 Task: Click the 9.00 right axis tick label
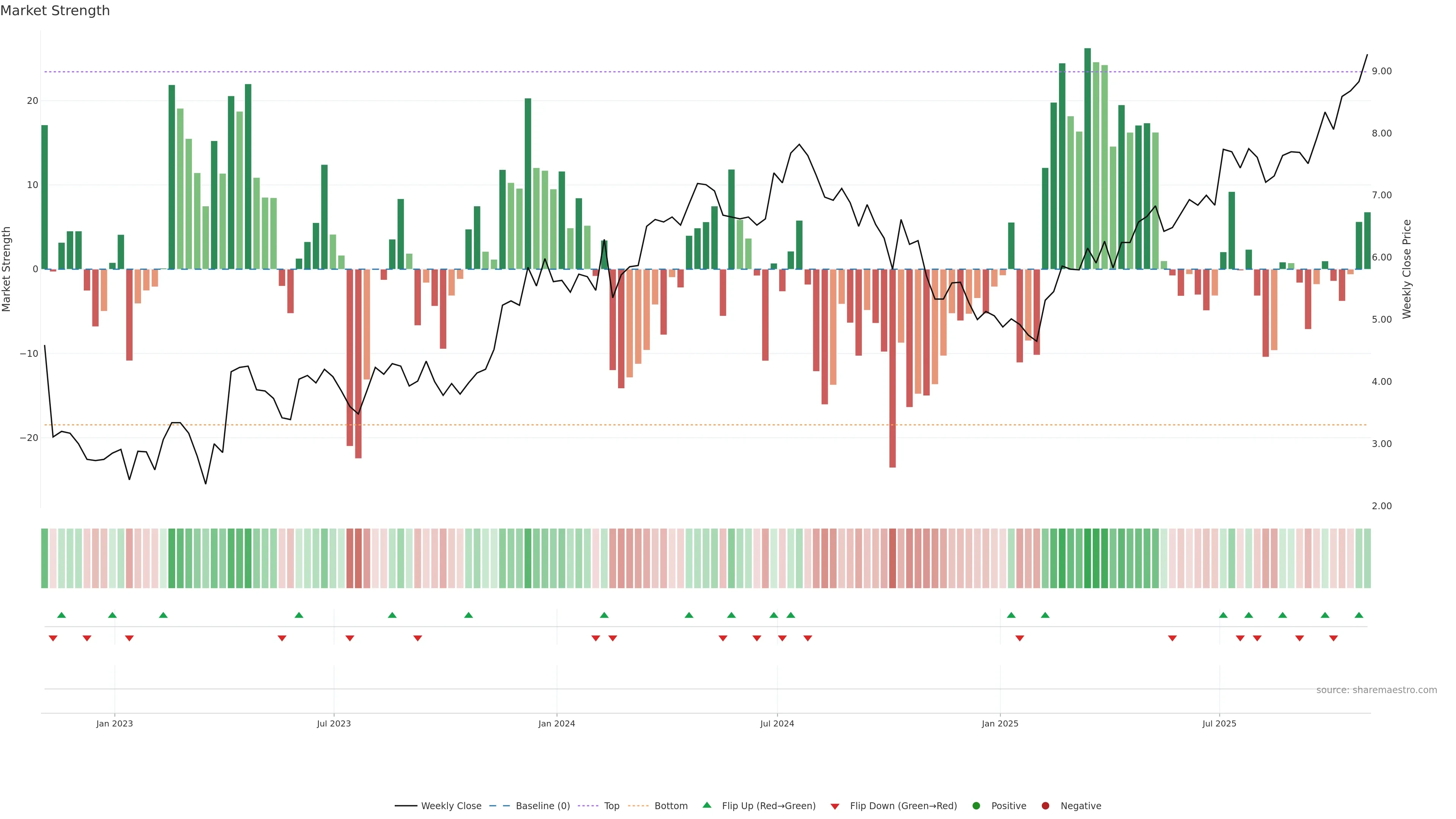[1381, 71]
